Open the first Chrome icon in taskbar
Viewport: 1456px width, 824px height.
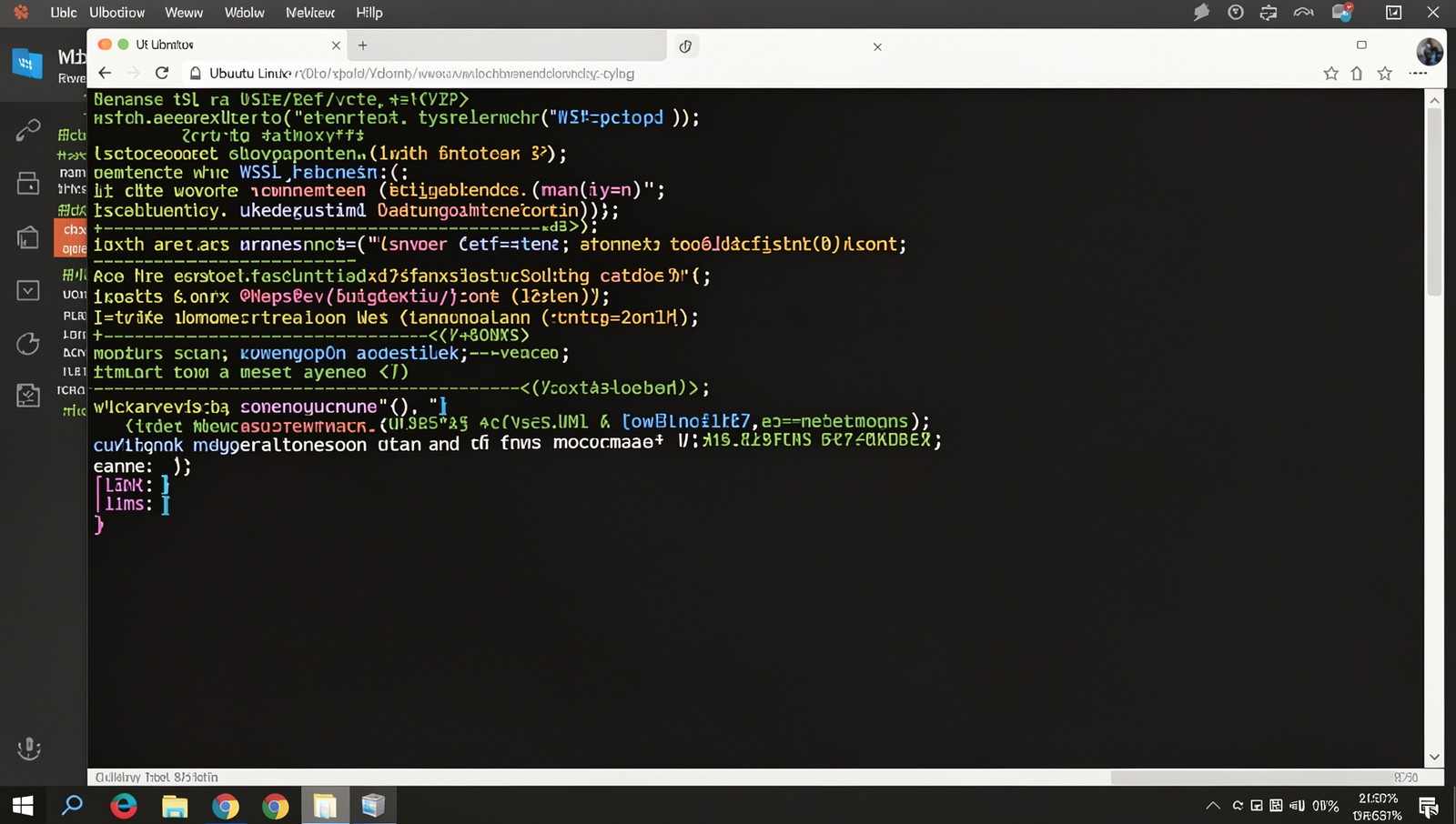(225, 806)
